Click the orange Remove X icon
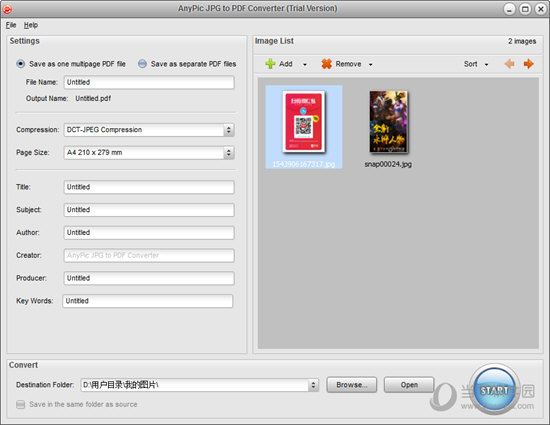The width and height of the screenshot is (550, 425). [x=327, y=64]
